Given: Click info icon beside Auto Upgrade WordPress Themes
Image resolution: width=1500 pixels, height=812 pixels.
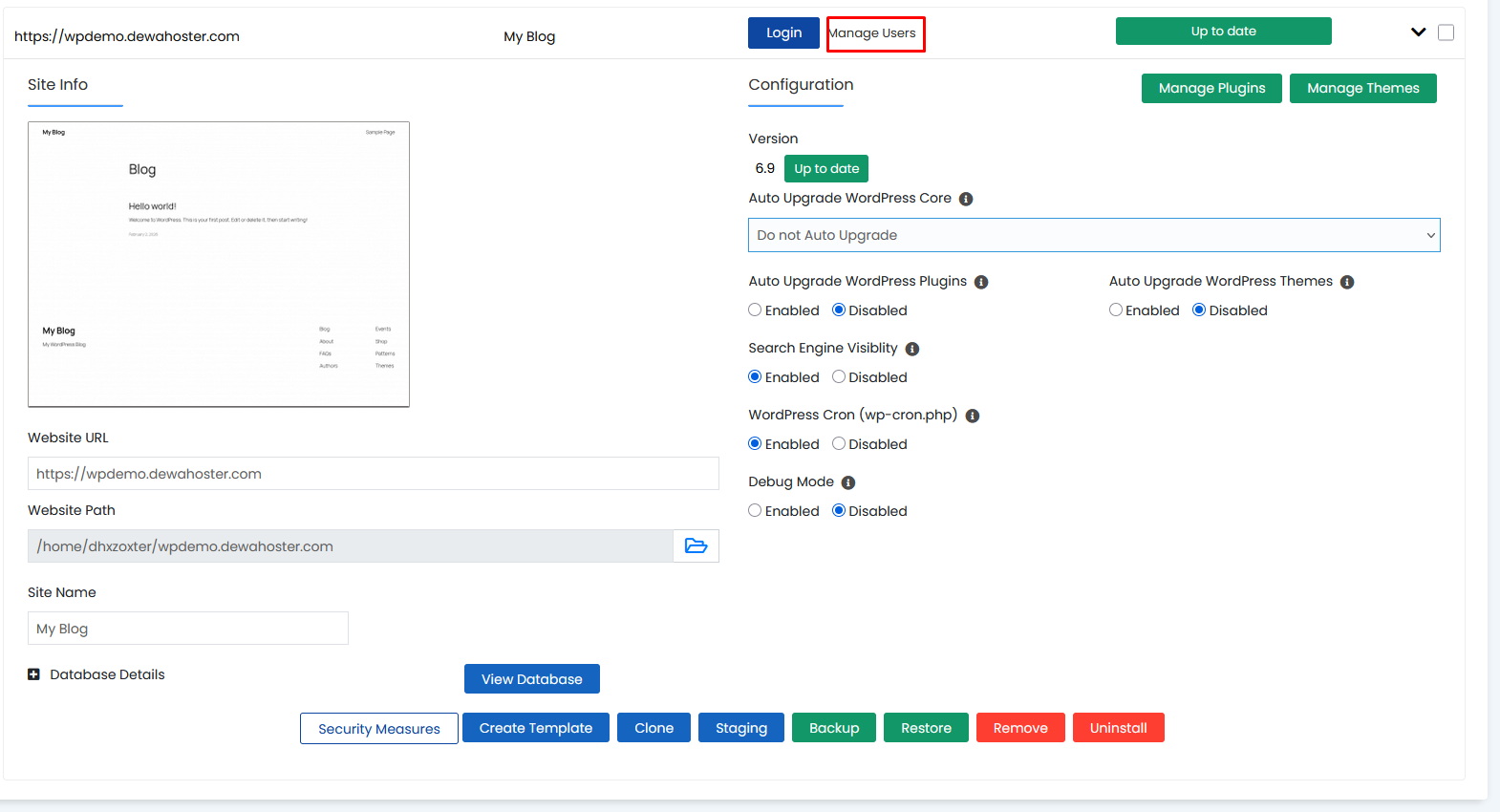Looking at the screenshot, I should (x=1347, y=282).
